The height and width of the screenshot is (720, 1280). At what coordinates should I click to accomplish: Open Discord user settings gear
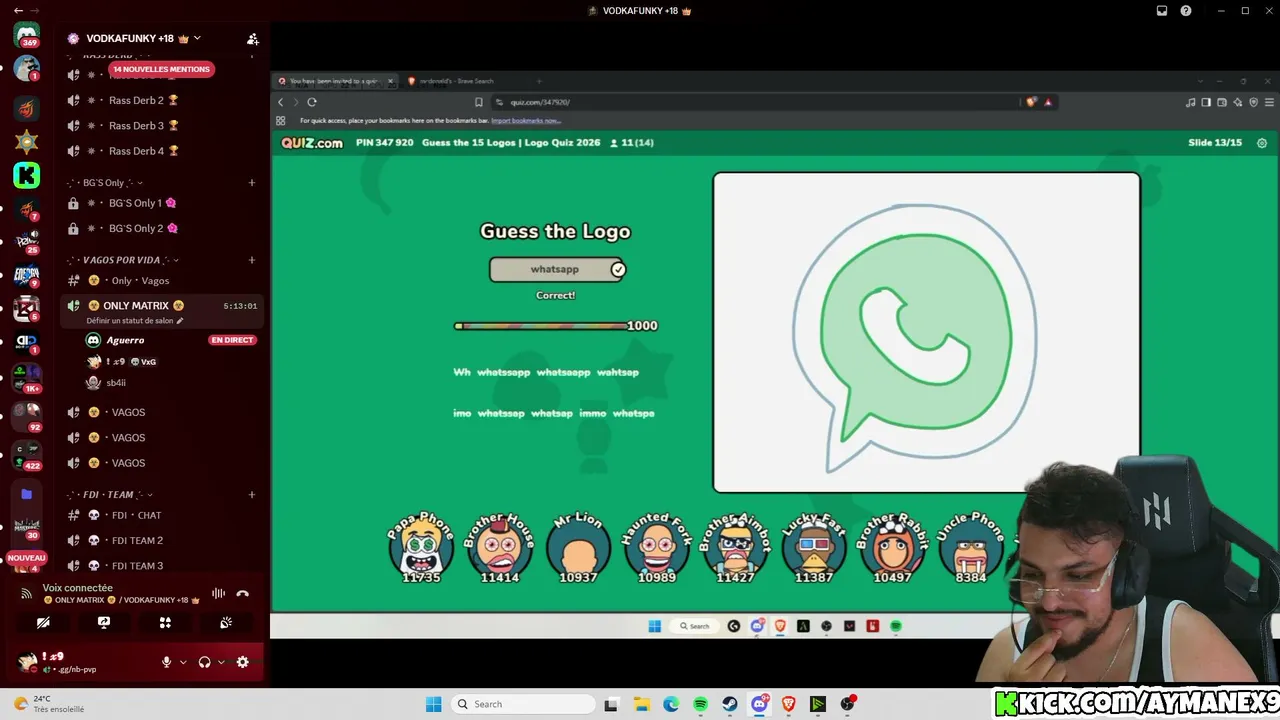[x=242, y=662]
